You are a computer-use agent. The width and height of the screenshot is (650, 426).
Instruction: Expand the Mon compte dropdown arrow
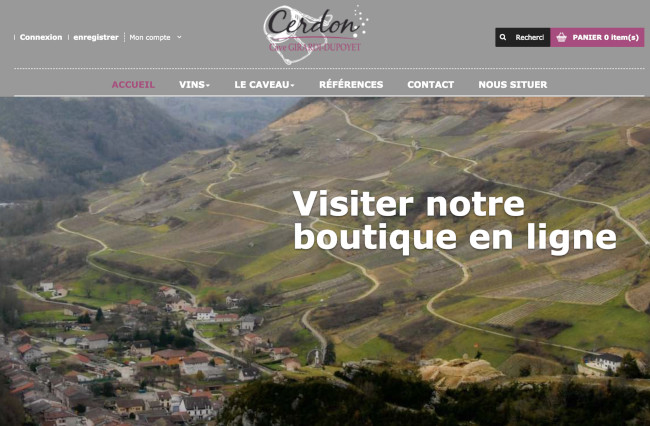179,37
